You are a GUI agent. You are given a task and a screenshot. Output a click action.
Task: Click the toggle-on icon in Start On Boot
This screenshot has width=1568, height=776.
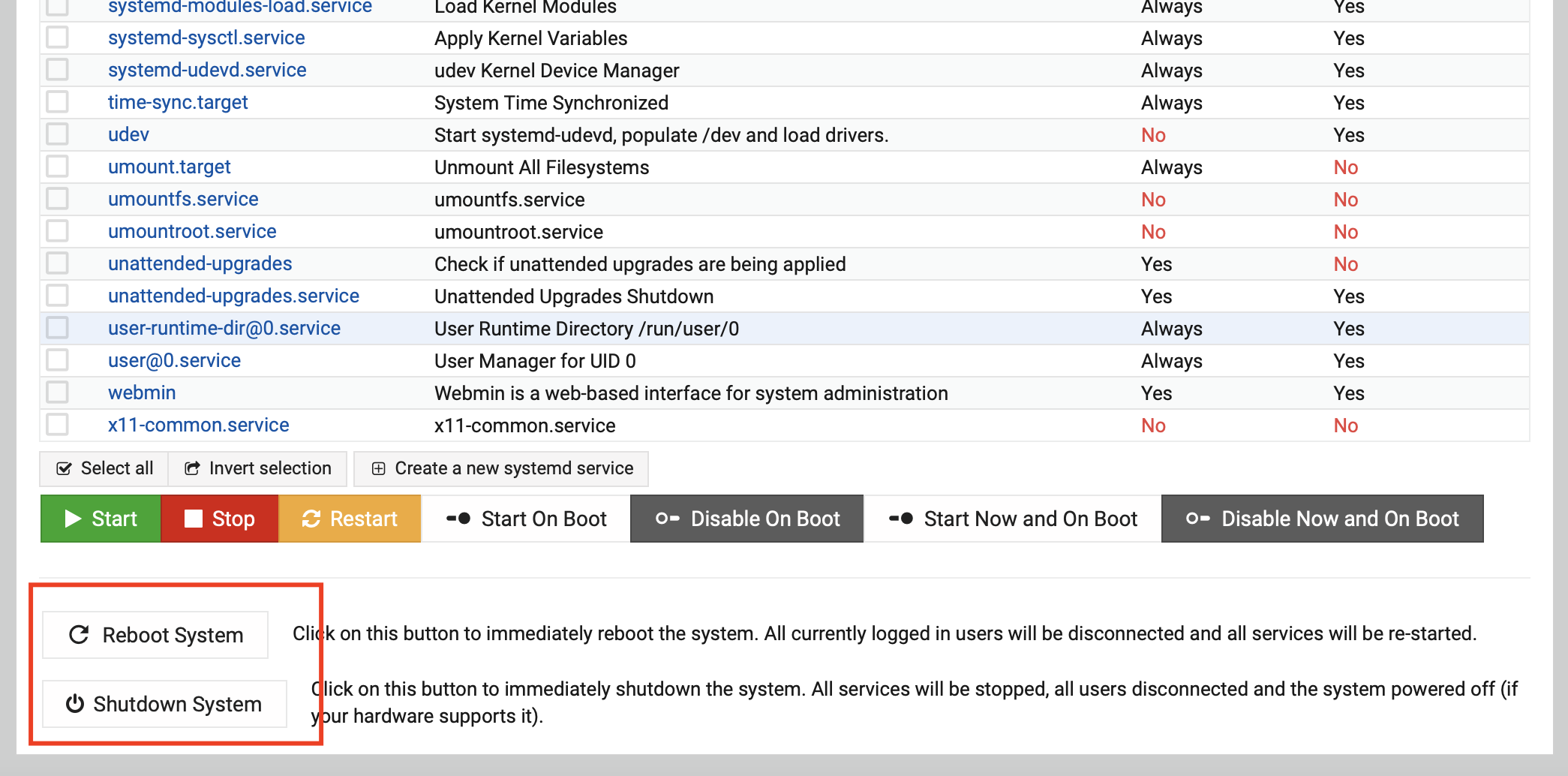(x=458, y=519)
